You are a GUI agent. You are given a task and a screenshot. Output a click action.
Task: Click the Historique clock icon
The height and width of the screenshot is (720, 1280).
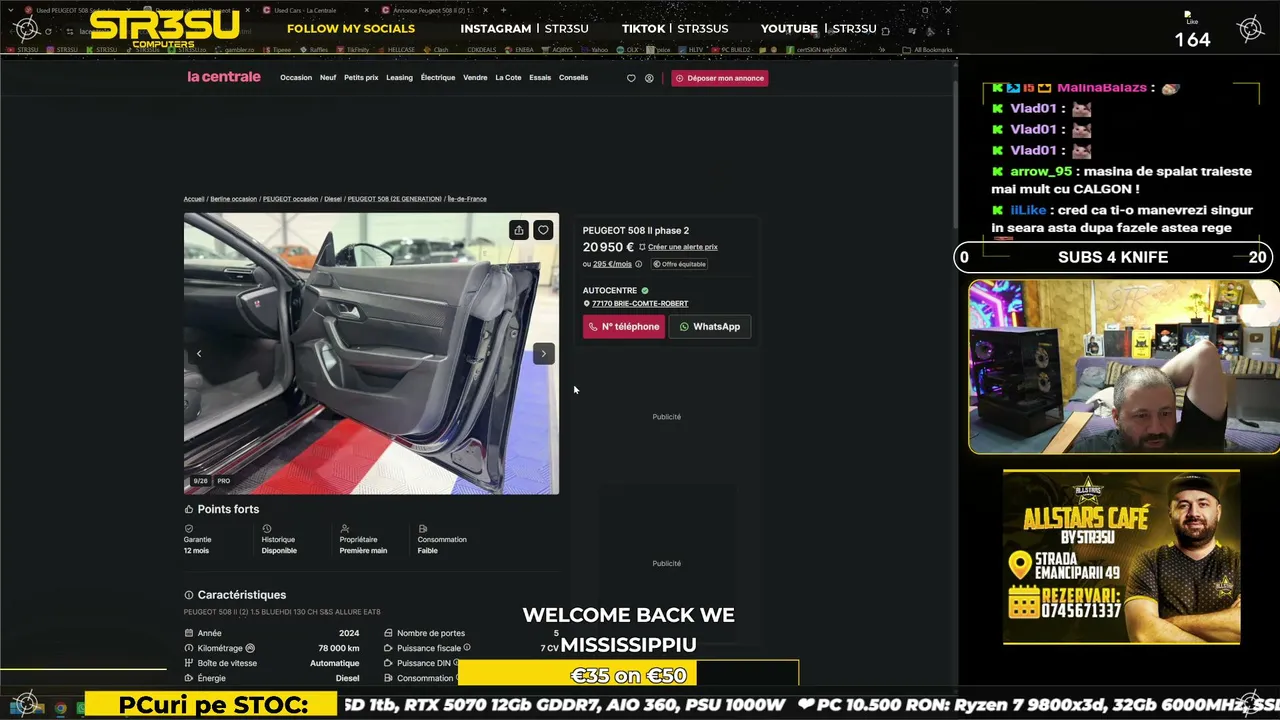click(267, 528)
